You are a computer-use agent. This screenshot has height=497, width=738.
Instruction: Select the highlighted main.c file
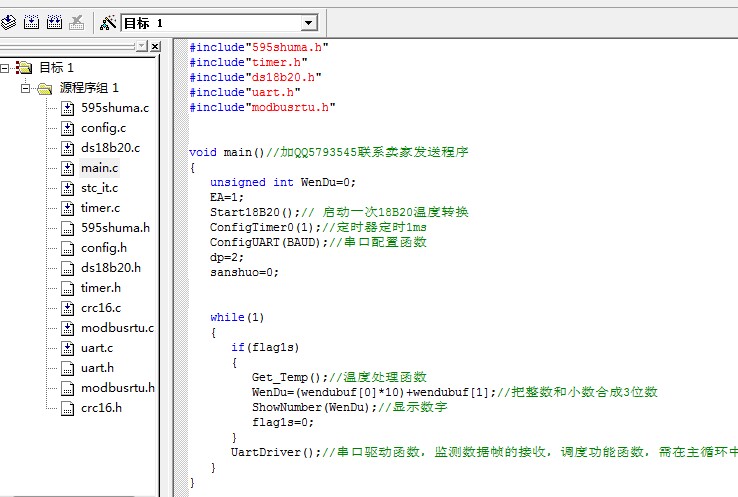[x=99, y=168]
